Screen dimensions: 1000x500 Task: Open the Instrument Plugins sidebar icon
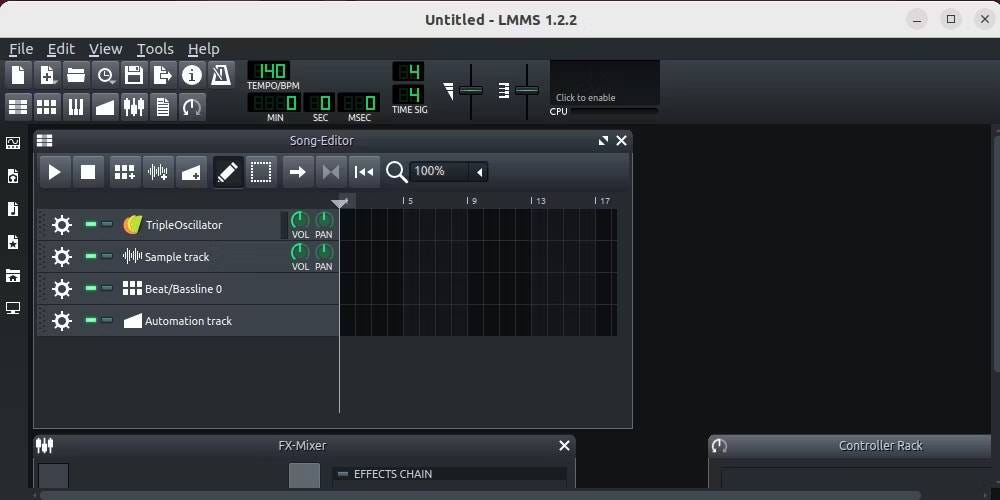coord(13,143)
